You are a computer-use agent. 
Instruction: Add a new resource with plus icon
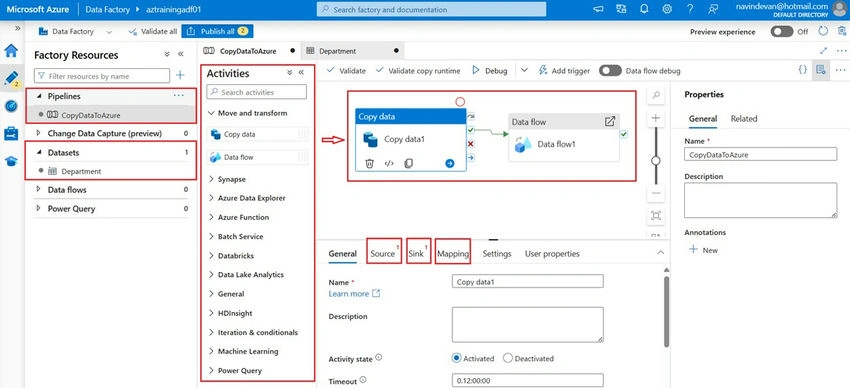coord(181,76)
